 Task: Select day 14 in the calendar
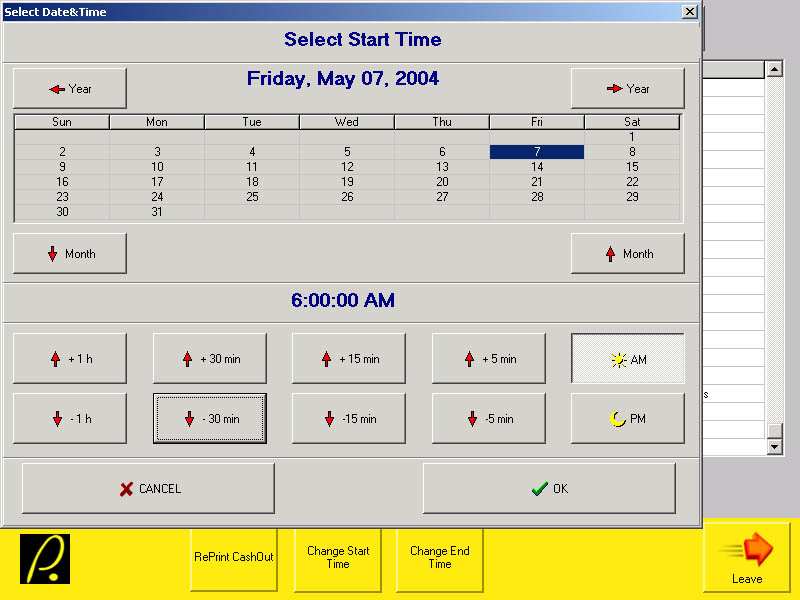tap(537, 167)
